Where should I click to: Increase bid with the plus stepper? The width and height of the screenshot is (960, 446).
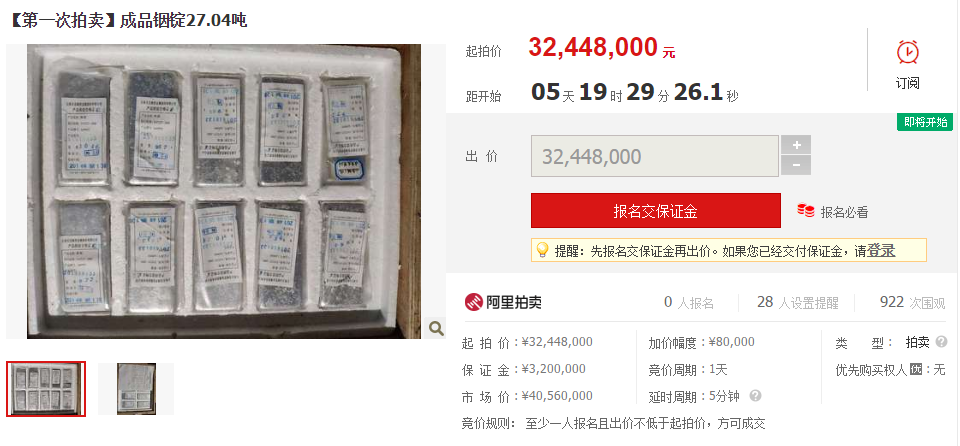(796, 145)
